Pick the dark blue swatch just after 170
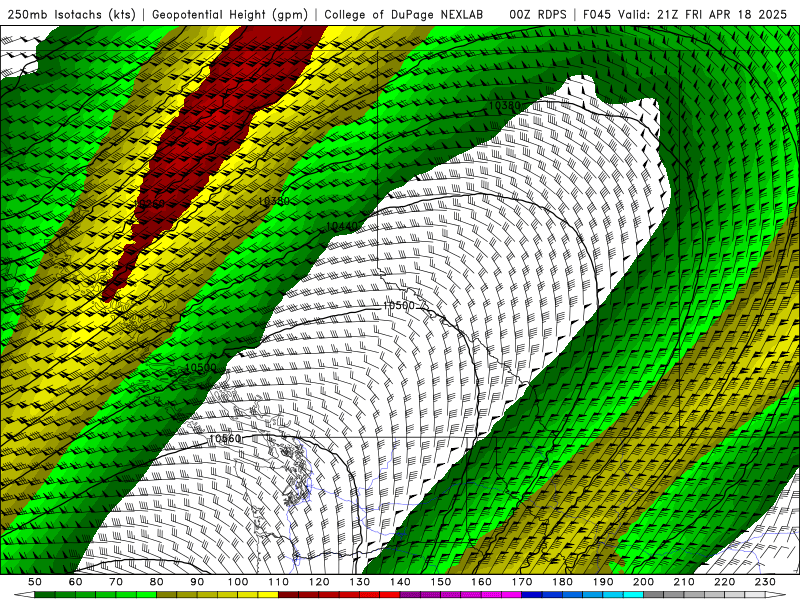The width and height of the screenshot is (800, 600). 532,595
